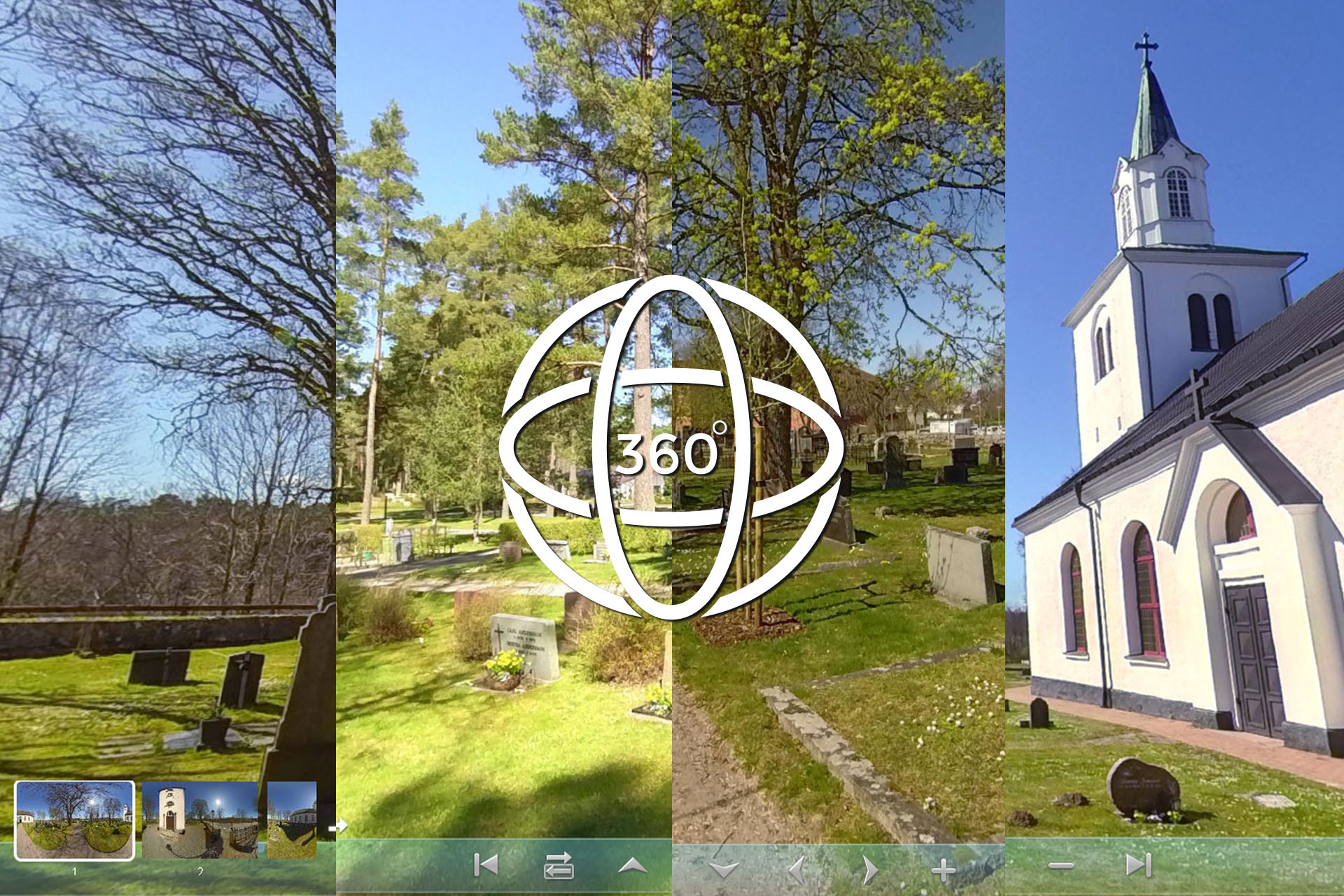The image size is (1344, 896).
Task: Click the label "1" under the thumbnail
Action: tap(74, 871)
